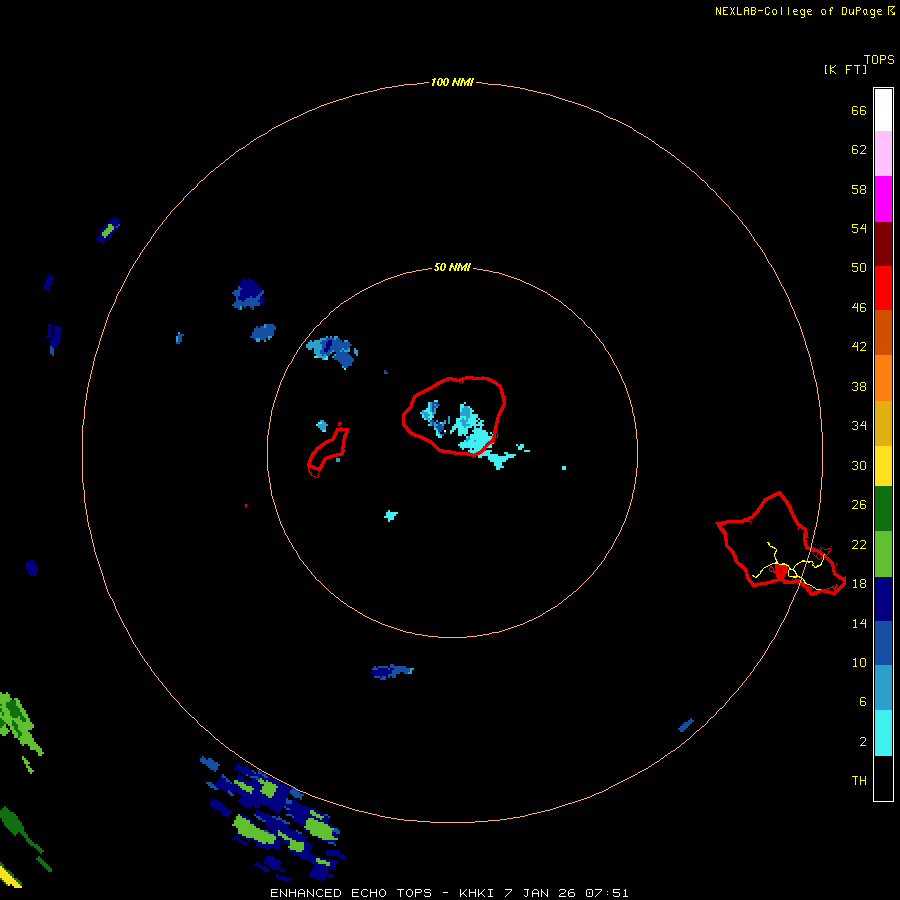Click the white color swatch in TOPS legend
The height and width of the screenshot is (900, 900).
tap(883, 110)
